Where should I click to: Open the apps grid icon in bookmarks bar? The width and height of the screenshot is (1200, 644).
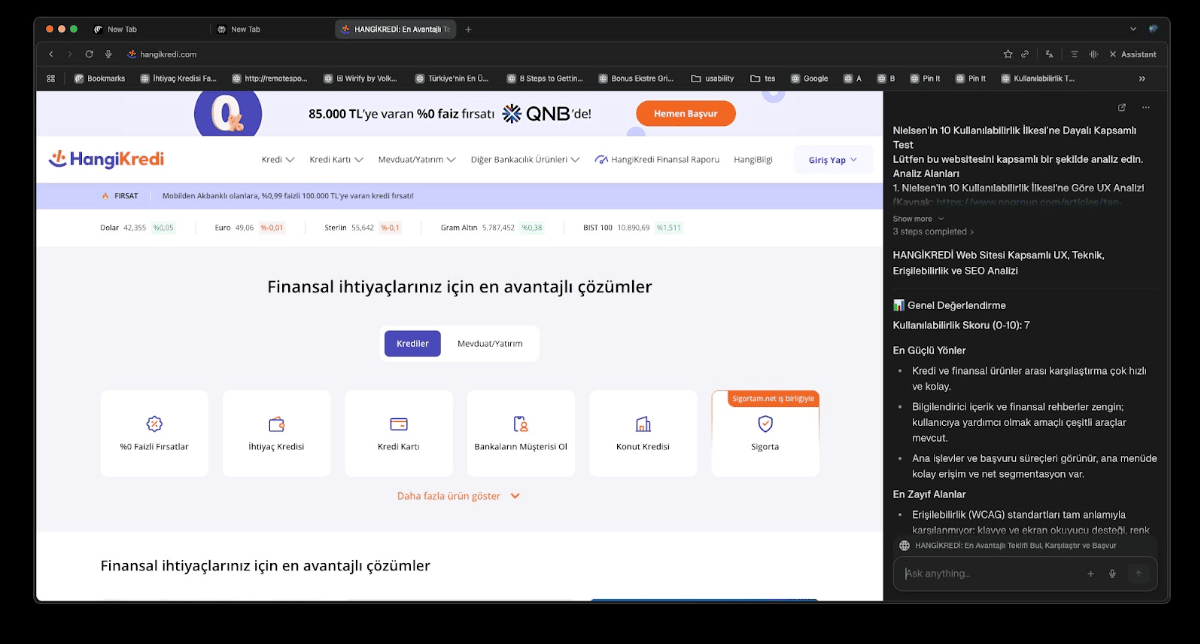51,78
